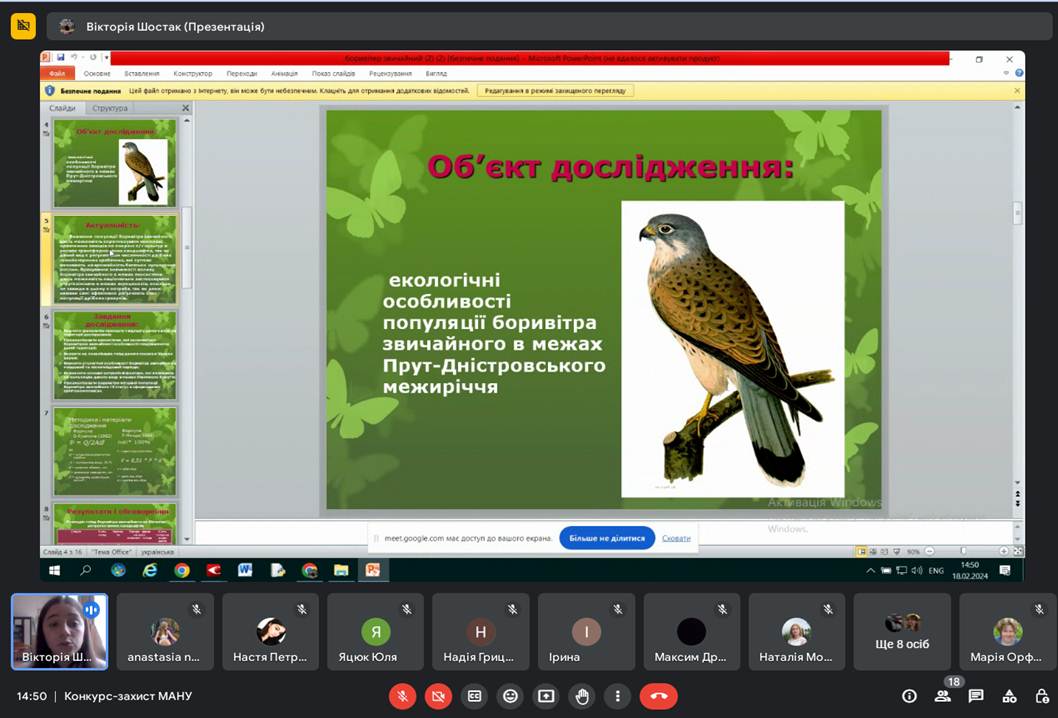Open emoji reactions in the Meet toolbar
The image size is (1058, 718).
(x=509, y=695)
